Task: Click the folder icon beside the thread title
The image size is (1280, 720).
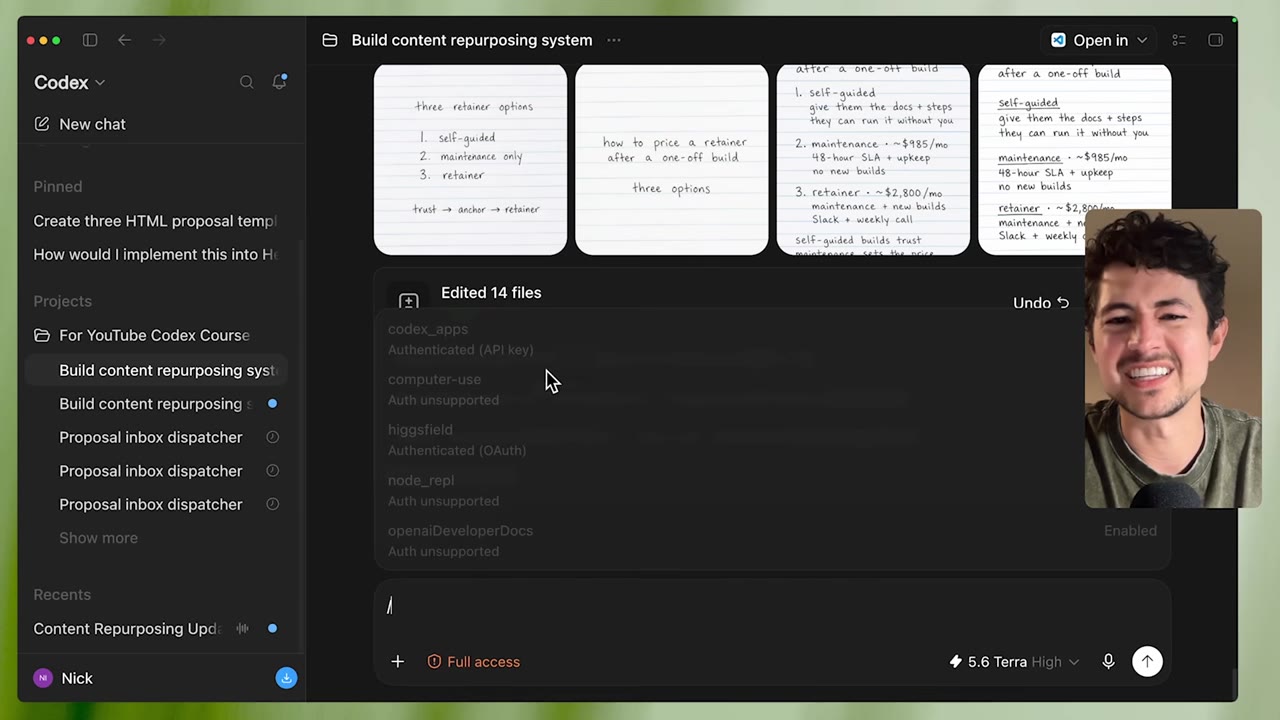Action: 329,40
